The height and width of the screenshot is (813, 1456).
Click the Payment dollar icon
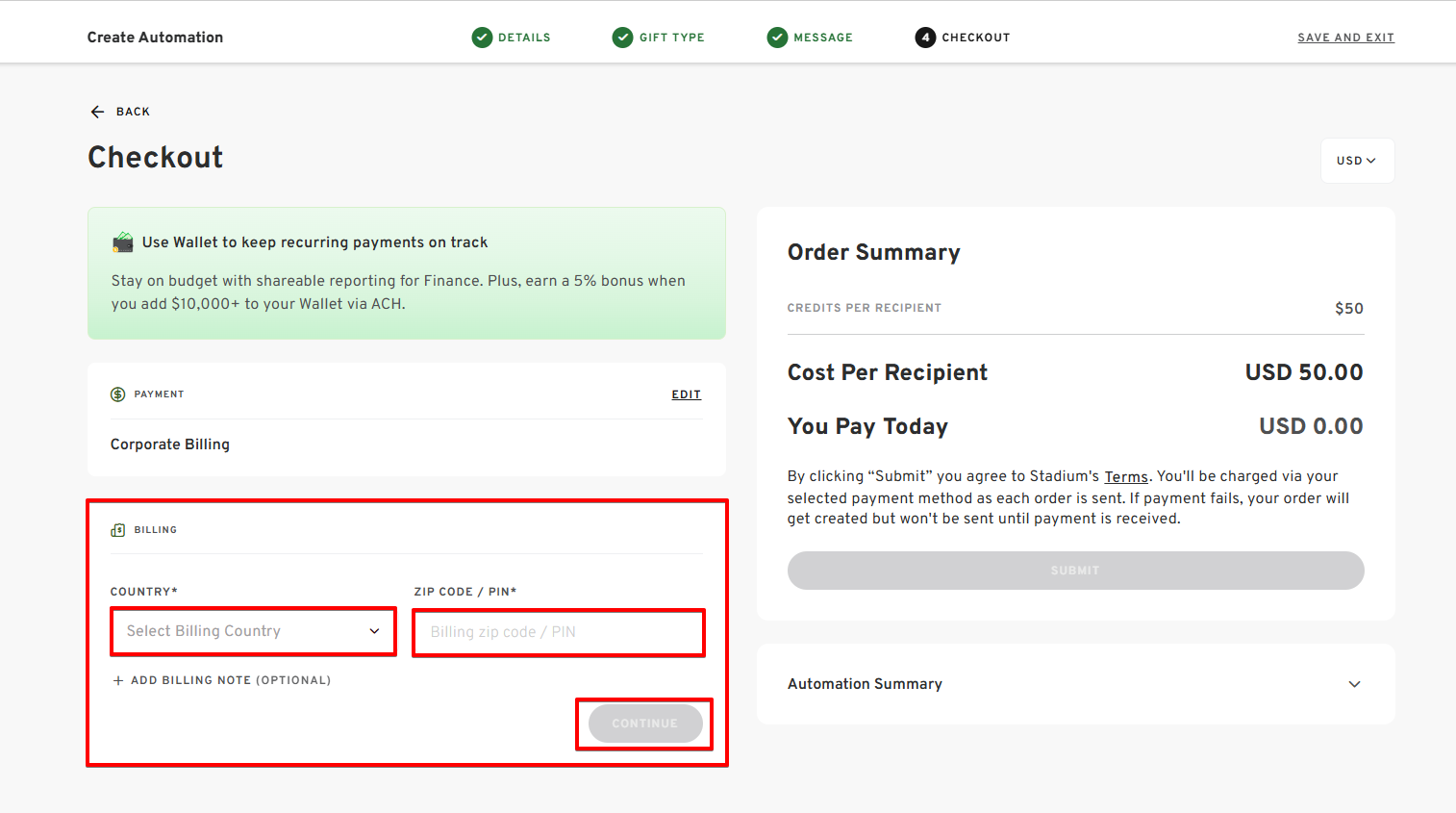click(x=118, y=394)
